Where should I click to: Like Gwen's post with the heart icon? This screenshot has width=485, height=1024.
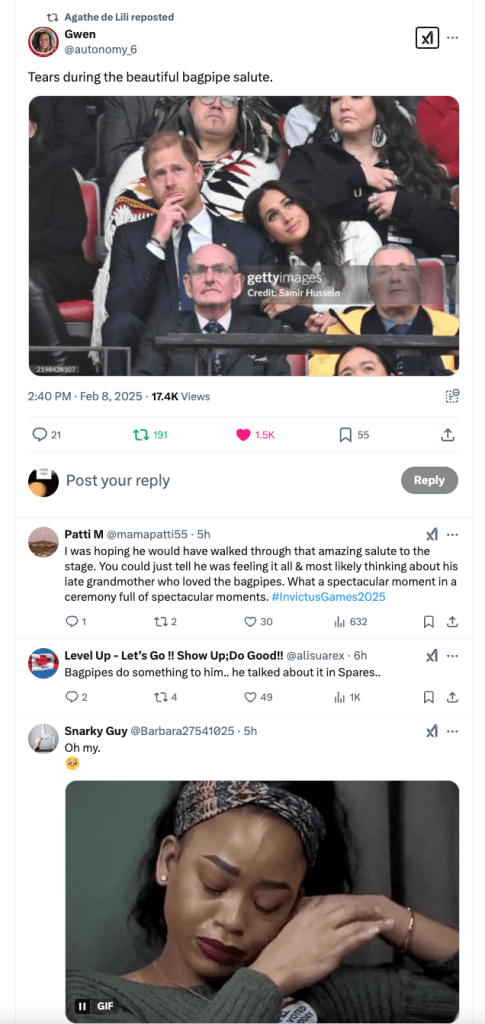tap(243, 435)
